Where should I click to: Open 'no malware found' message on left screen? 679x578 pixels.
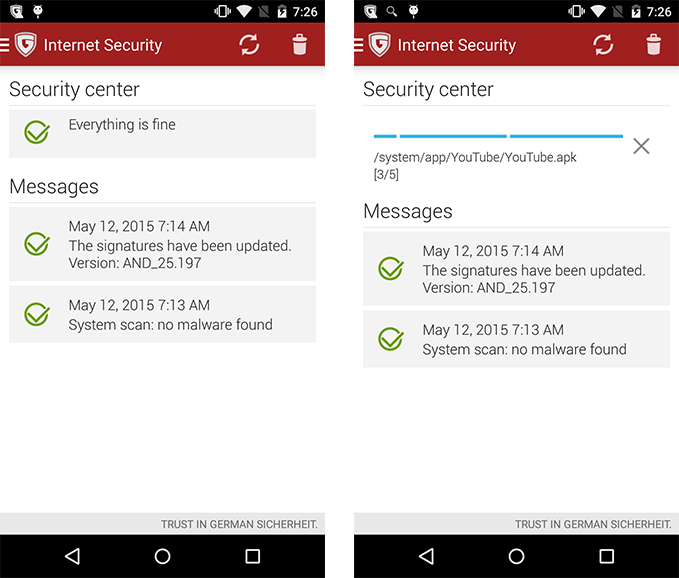coord(162,314)
